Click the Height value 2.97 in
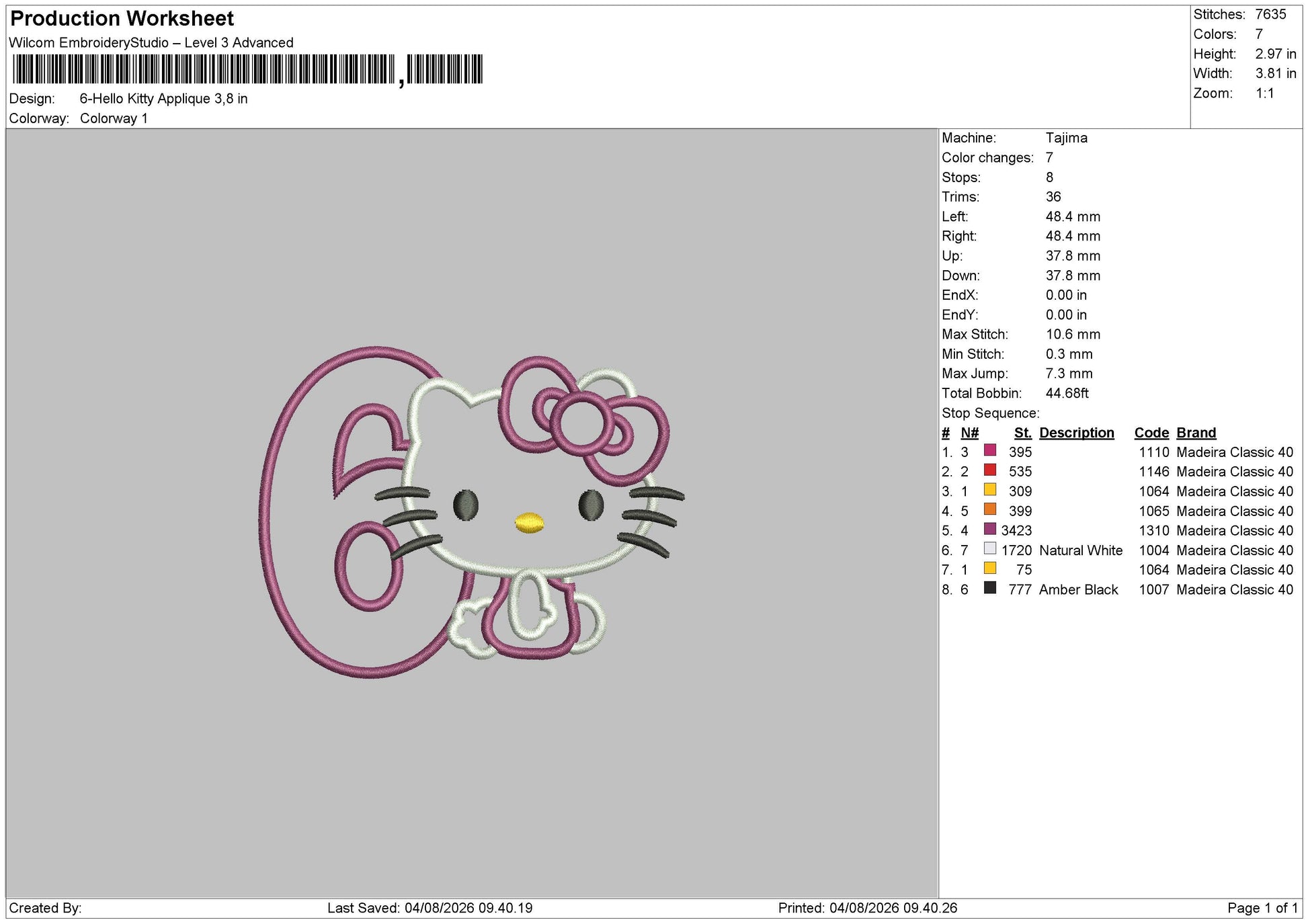 [x=1276, y=54]
